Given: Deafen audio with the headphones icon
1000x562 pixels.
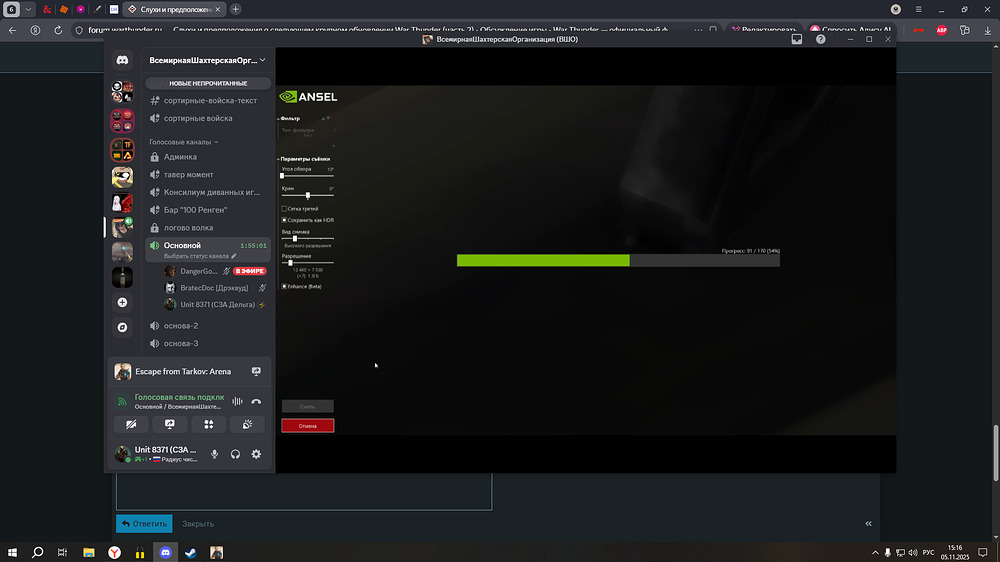Looking at the screenshot, I should (x=235, y=454).
